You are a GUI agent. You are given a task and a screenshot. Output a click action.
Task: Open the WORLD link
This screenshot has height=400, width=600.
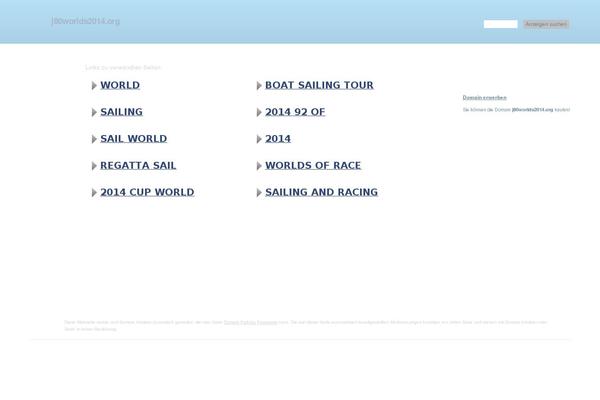(x=120, y=85)
